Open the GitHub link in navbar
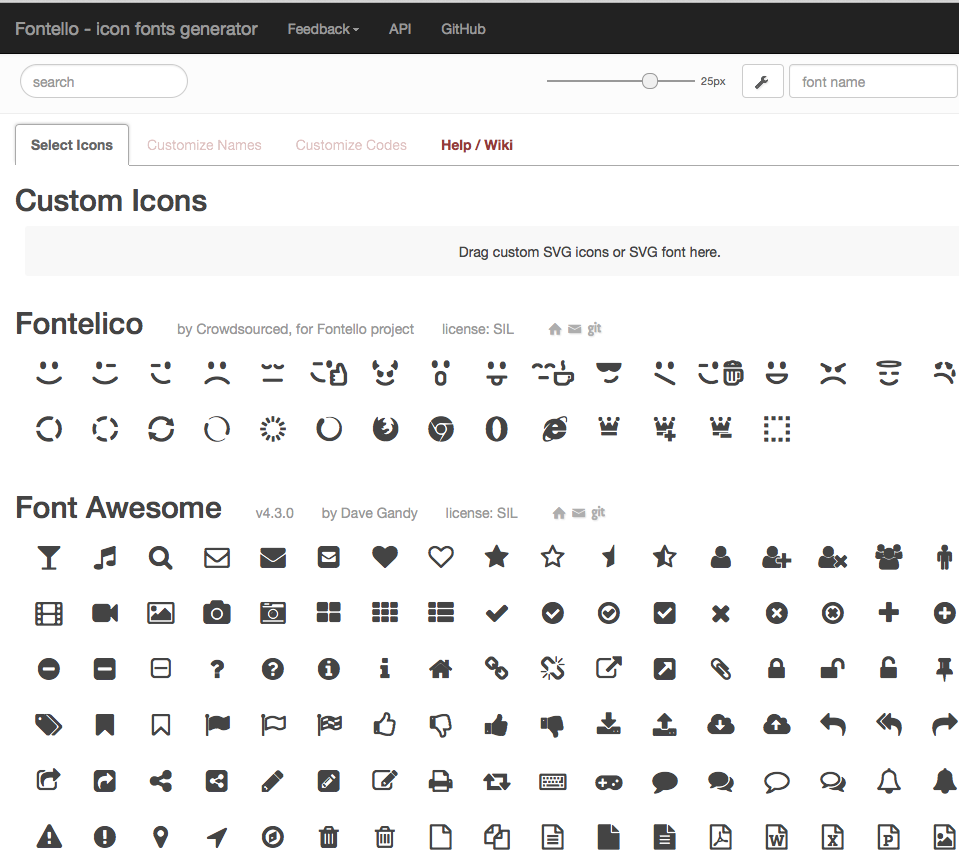959x852 pixels. pos(463,29)
